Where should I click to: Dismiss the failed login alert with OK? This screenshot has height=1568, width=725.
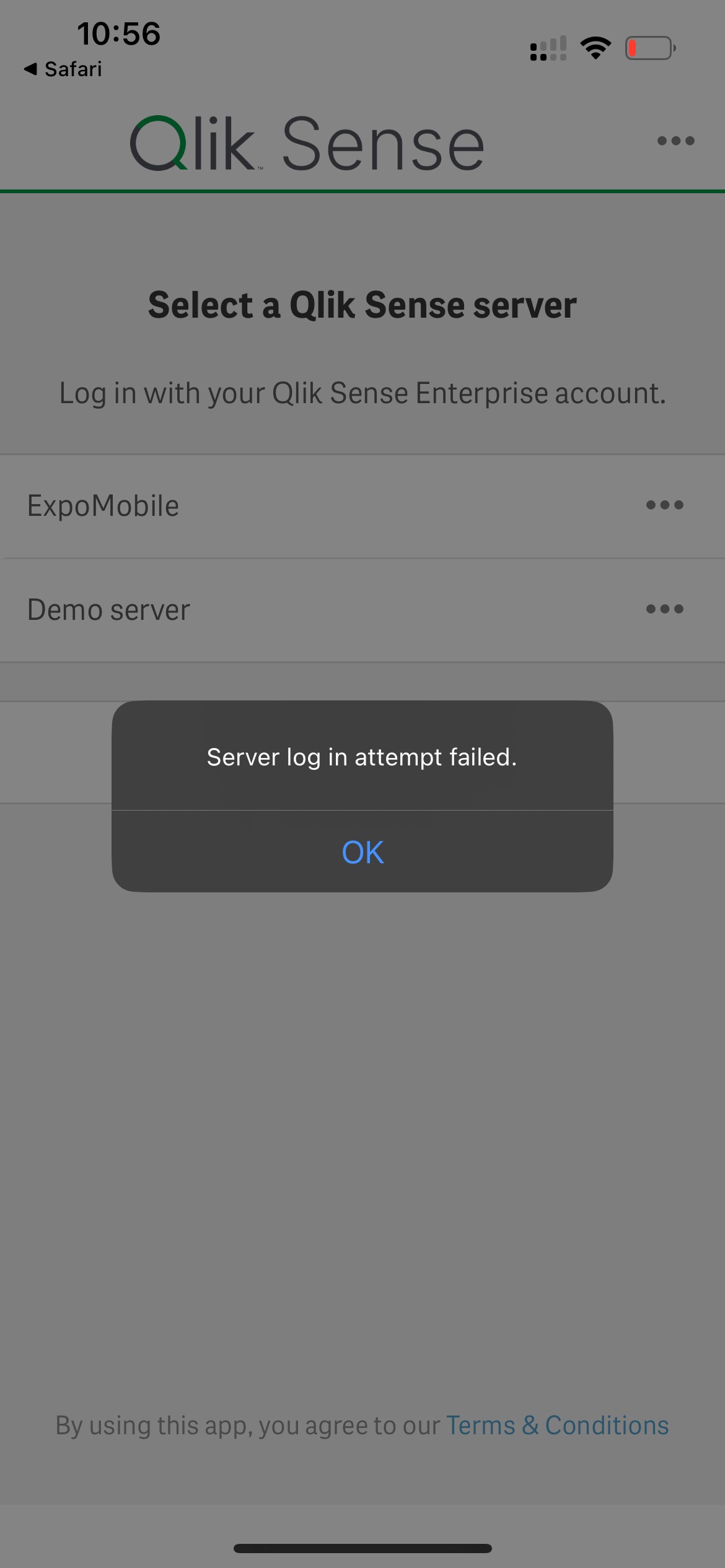(362, 852)
